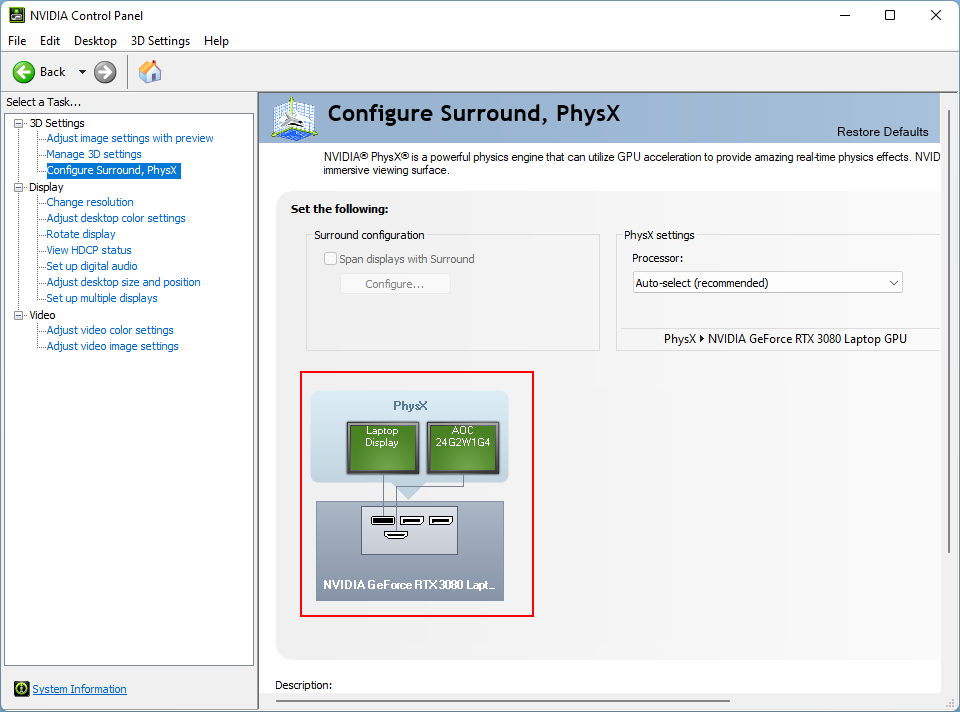Click Restore Defaults link
Image resolution: width=960 pixels, height=712 pixels.
point(882,132)
